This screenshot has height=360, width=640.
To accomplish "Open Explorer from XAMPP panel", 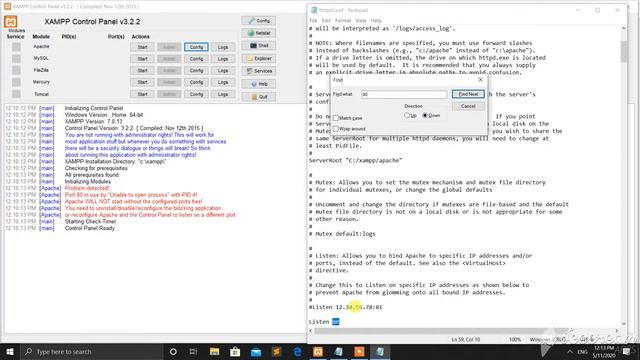I will pos(259,58).
